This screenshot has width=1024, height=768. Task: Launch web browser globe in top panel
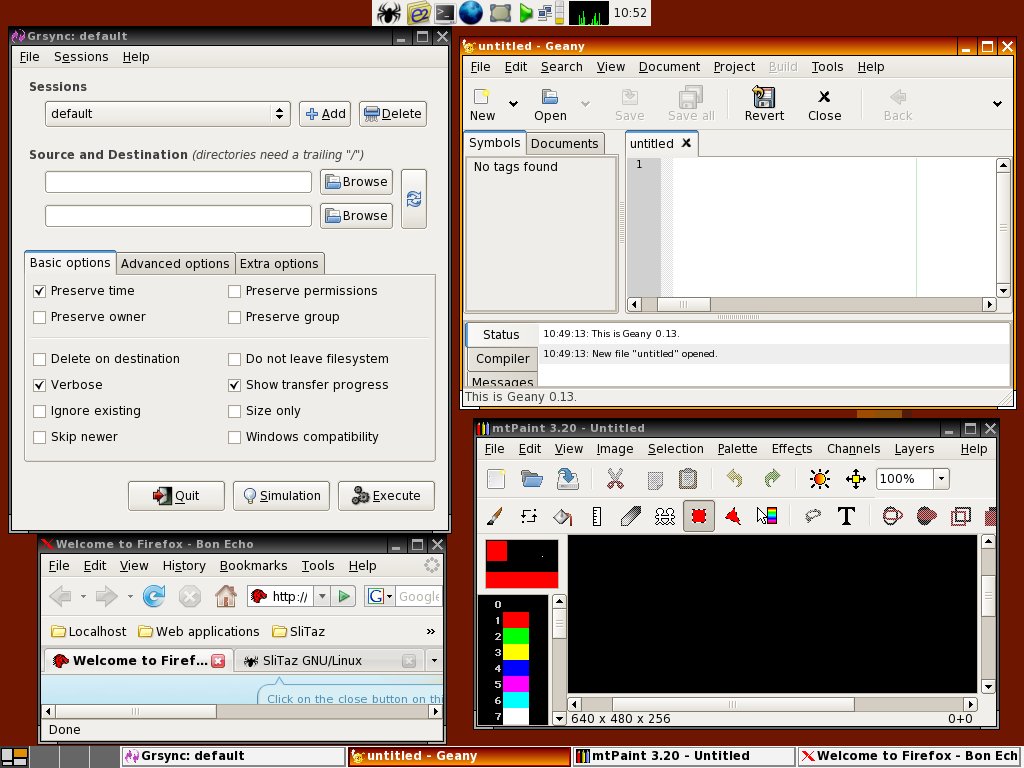pyautogui.click(x=471, y=12)
